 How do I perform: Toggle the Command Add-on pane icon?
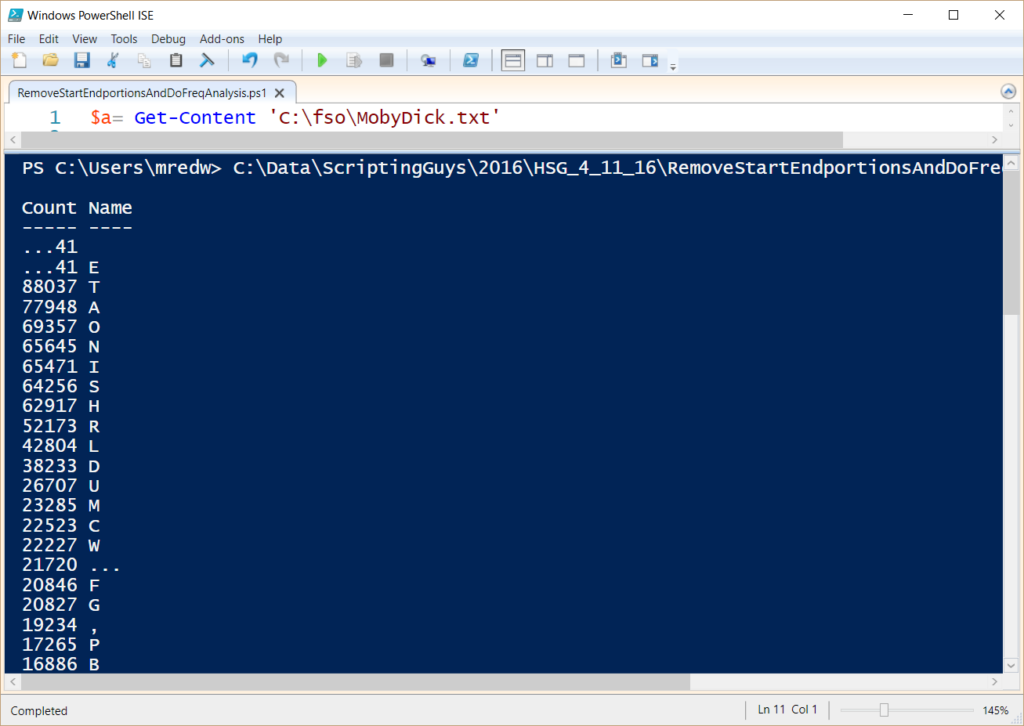pyautogui.click(x=650, y=61)
